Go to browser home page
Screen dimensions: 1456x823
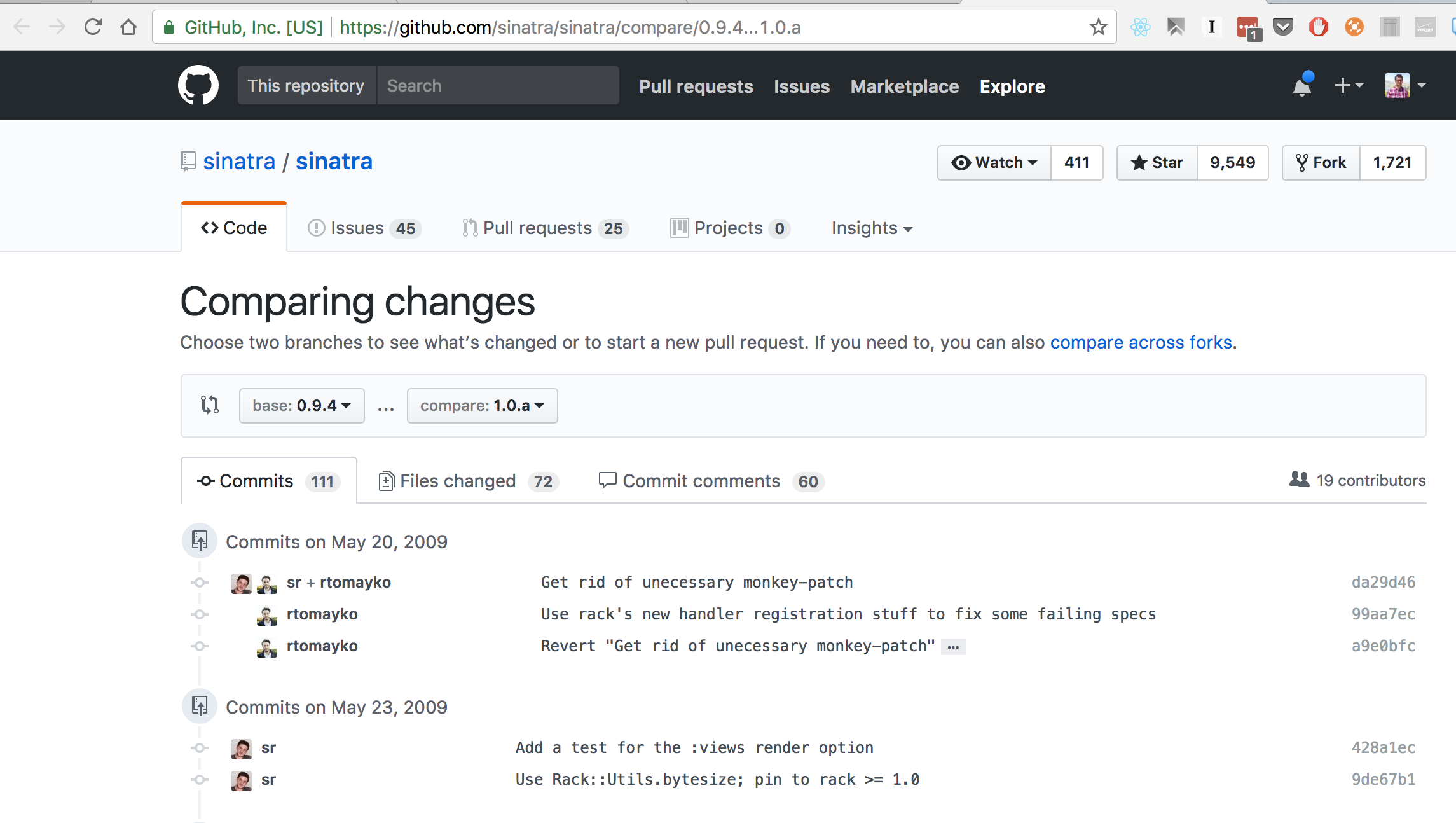[128, 27]
